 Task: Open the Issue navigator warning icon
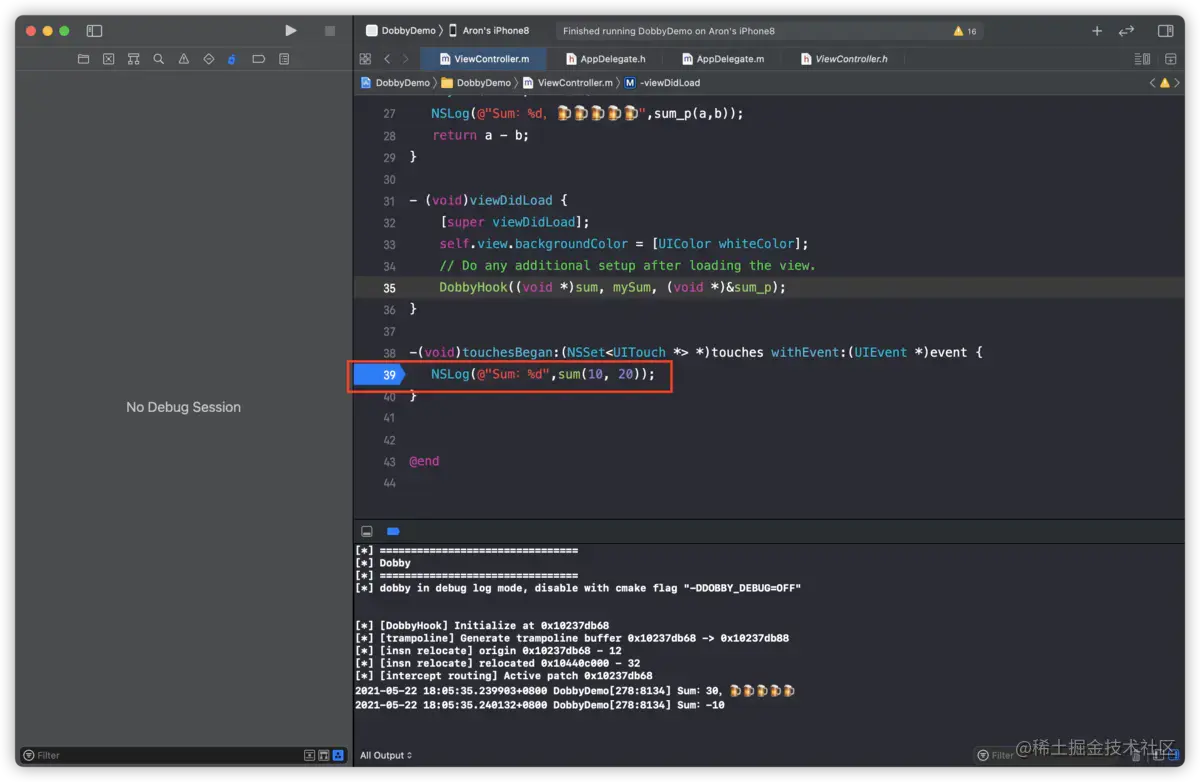183,59
